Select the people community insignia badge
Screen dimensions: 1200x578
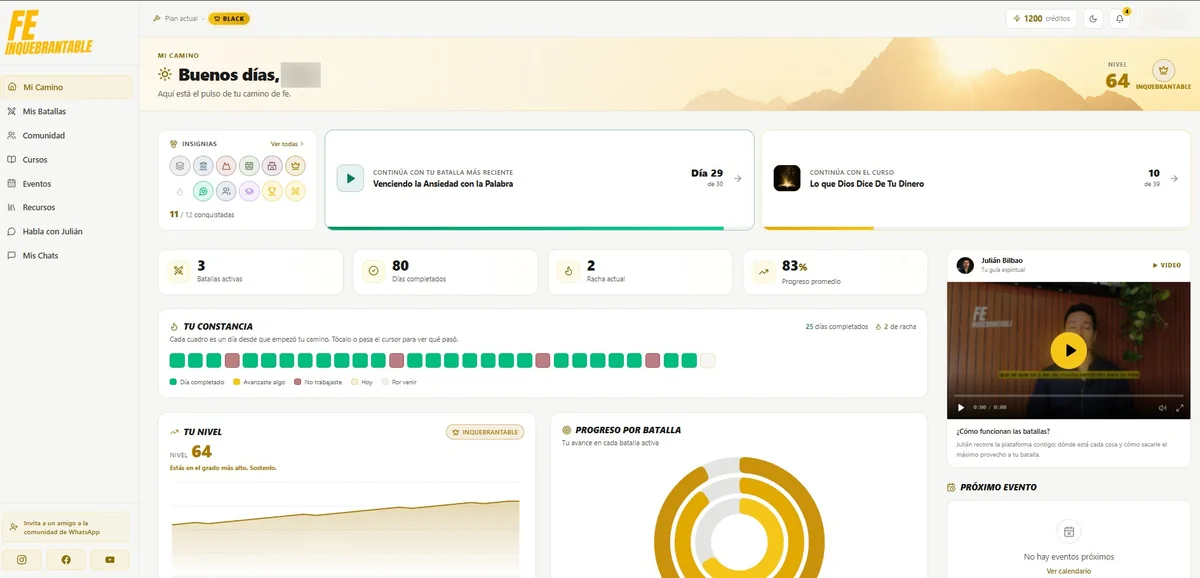tap(226, 191)
